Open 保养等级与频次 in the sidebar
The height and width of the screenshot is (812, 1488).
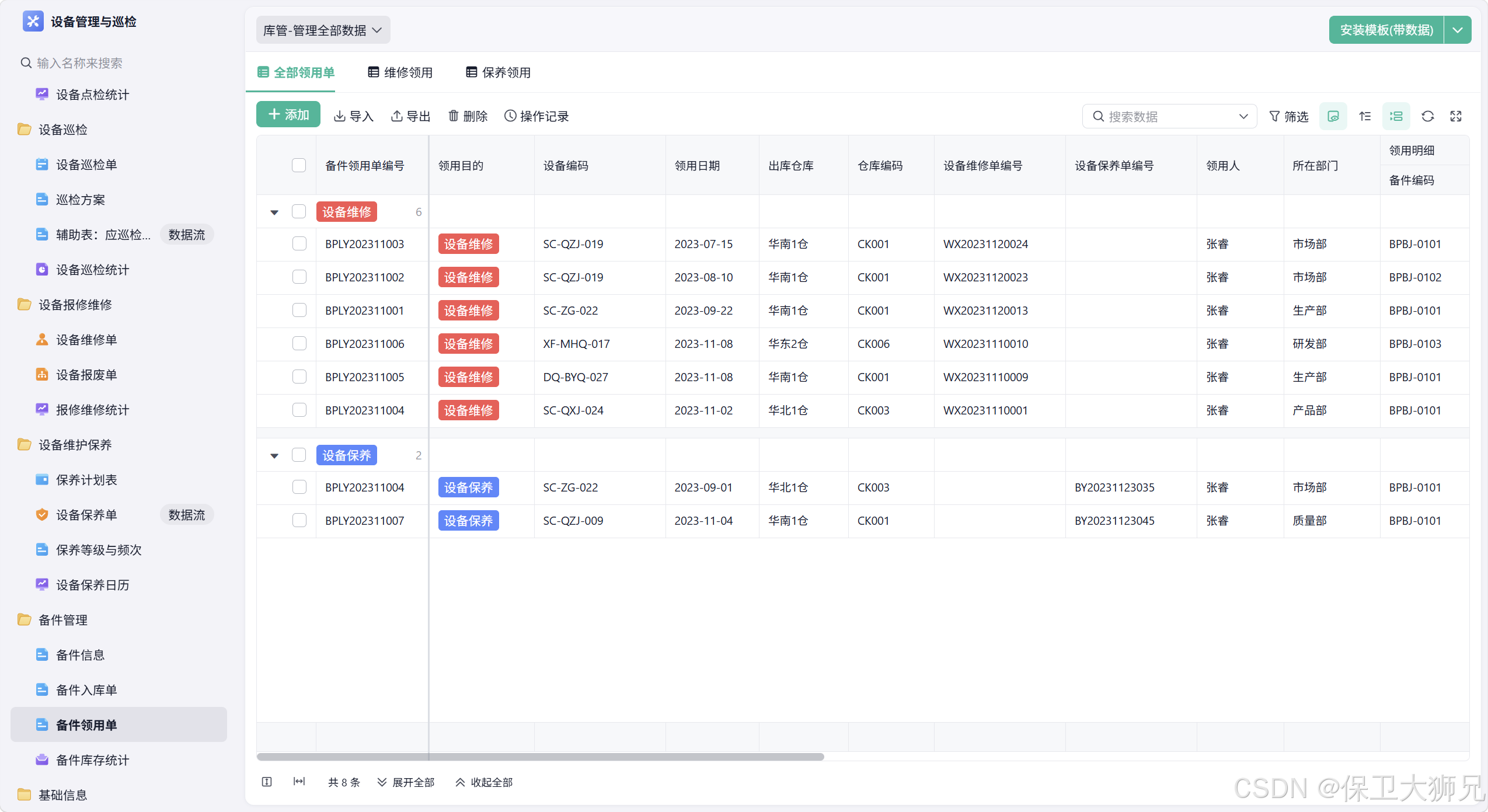coord(119,549)
